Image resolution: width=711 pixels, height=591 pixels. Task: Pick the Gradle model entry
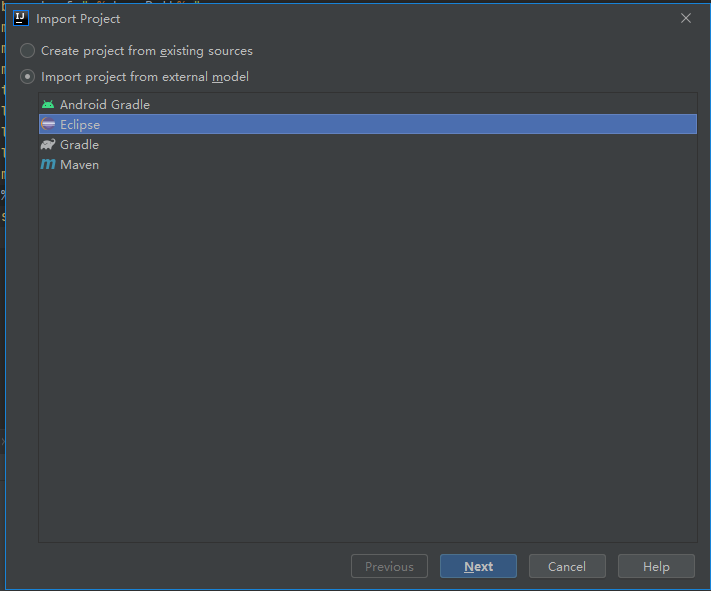368,144
